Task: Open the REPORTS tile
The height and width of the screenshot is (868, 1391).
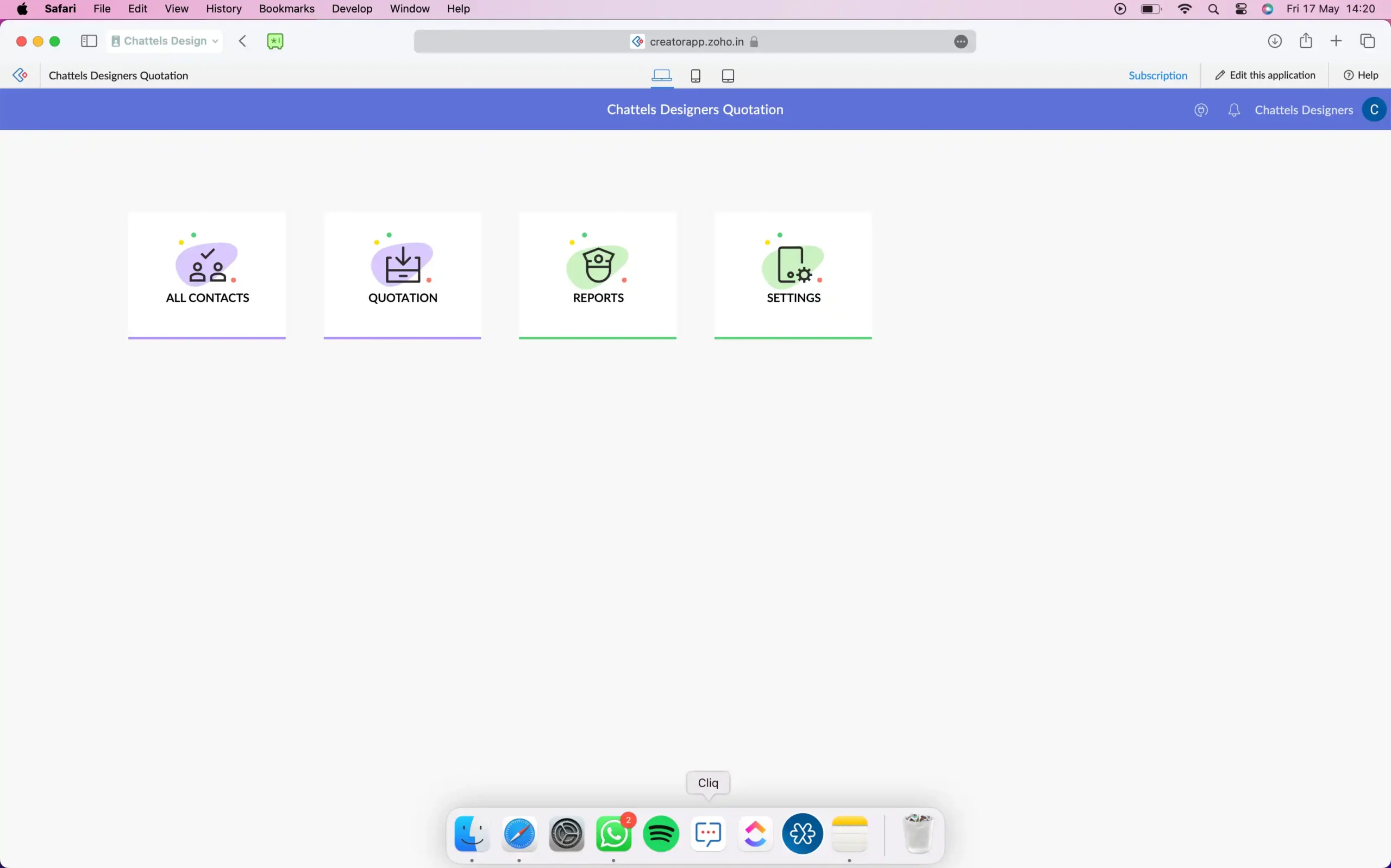Action: tap(598, 275)
